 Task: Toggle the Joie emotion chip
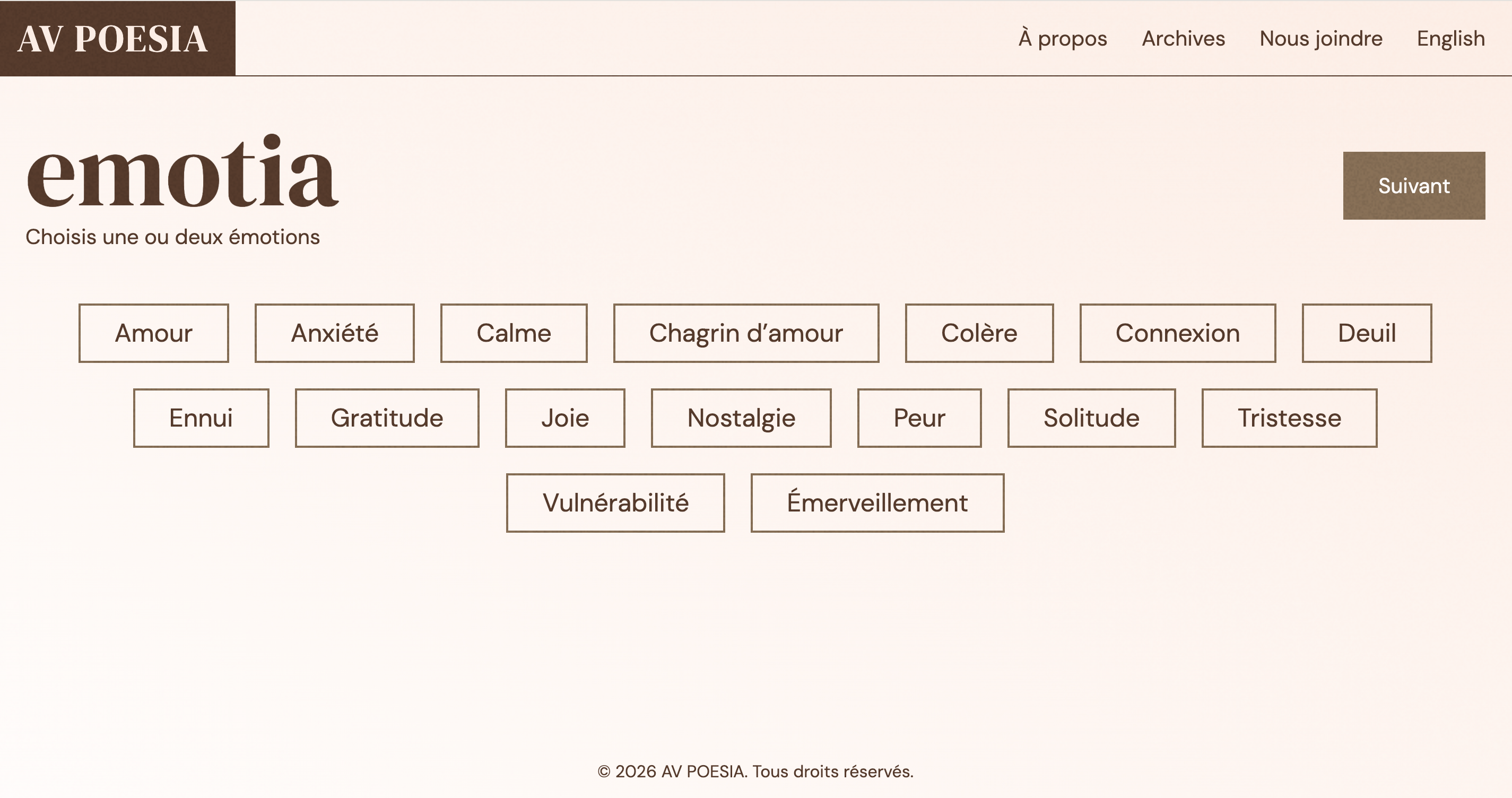click(x=564, y=418)
